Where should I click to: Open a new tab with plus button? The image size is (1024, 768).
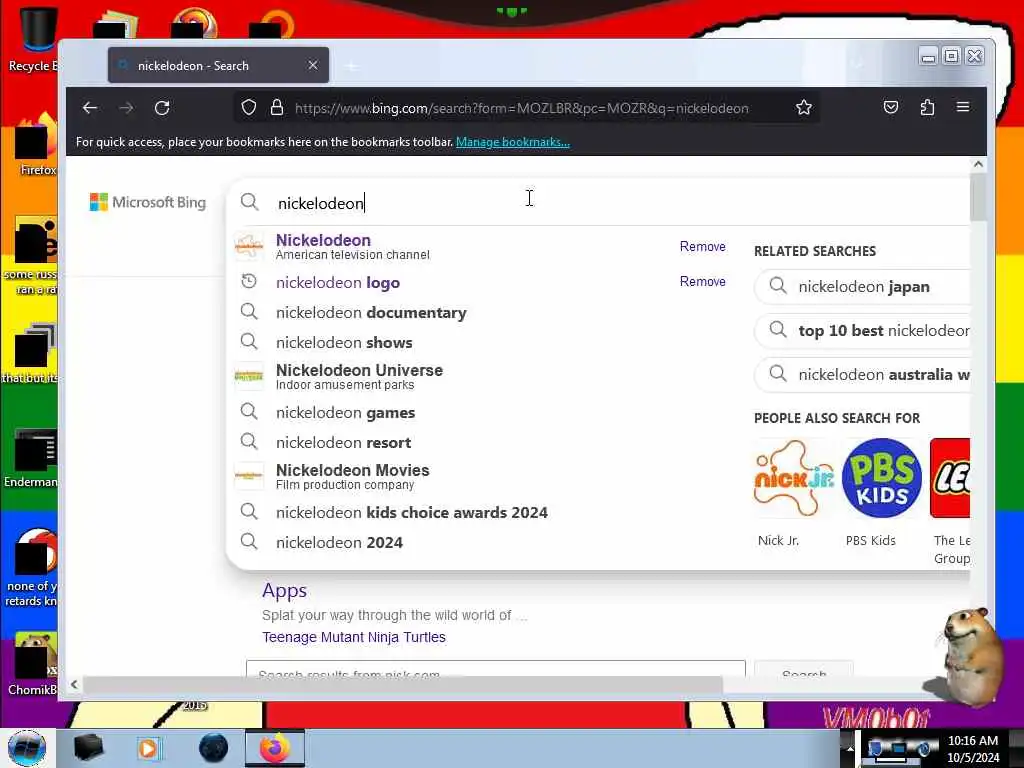pyautogui.click(x=352, y=66)
